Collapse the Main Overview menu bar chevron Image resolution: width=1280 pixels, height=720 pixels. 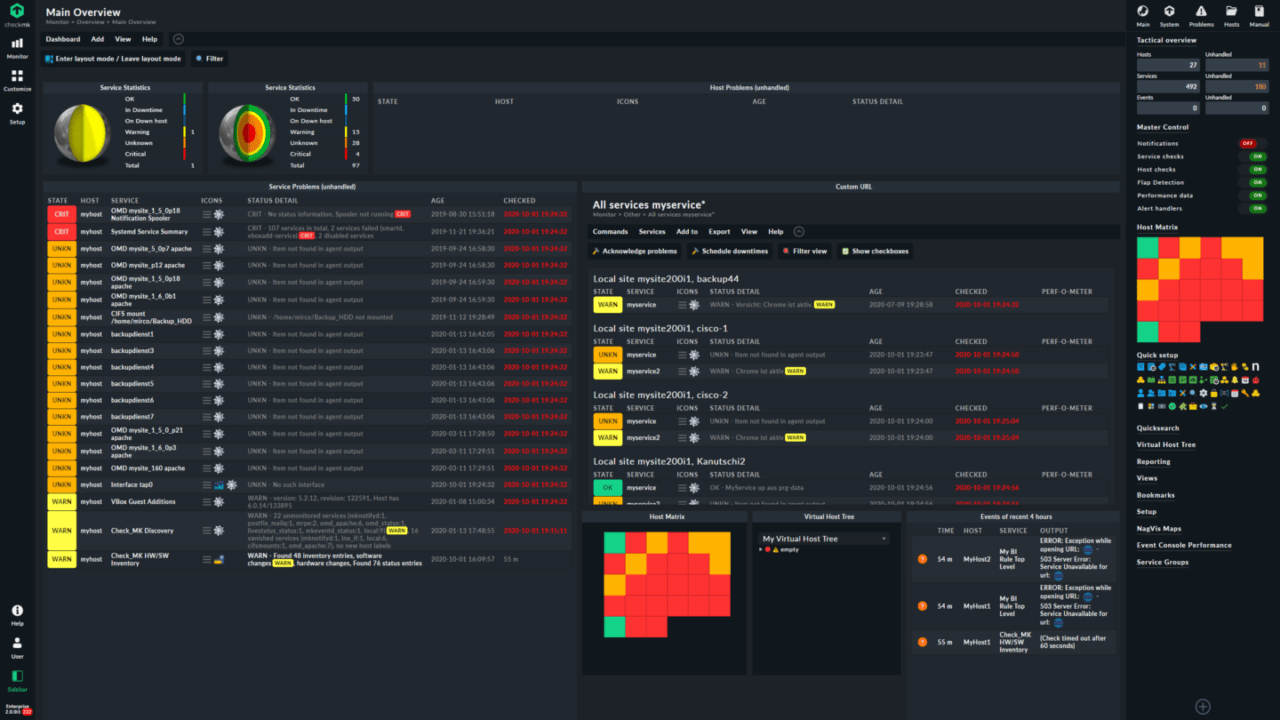coord(178,39)
